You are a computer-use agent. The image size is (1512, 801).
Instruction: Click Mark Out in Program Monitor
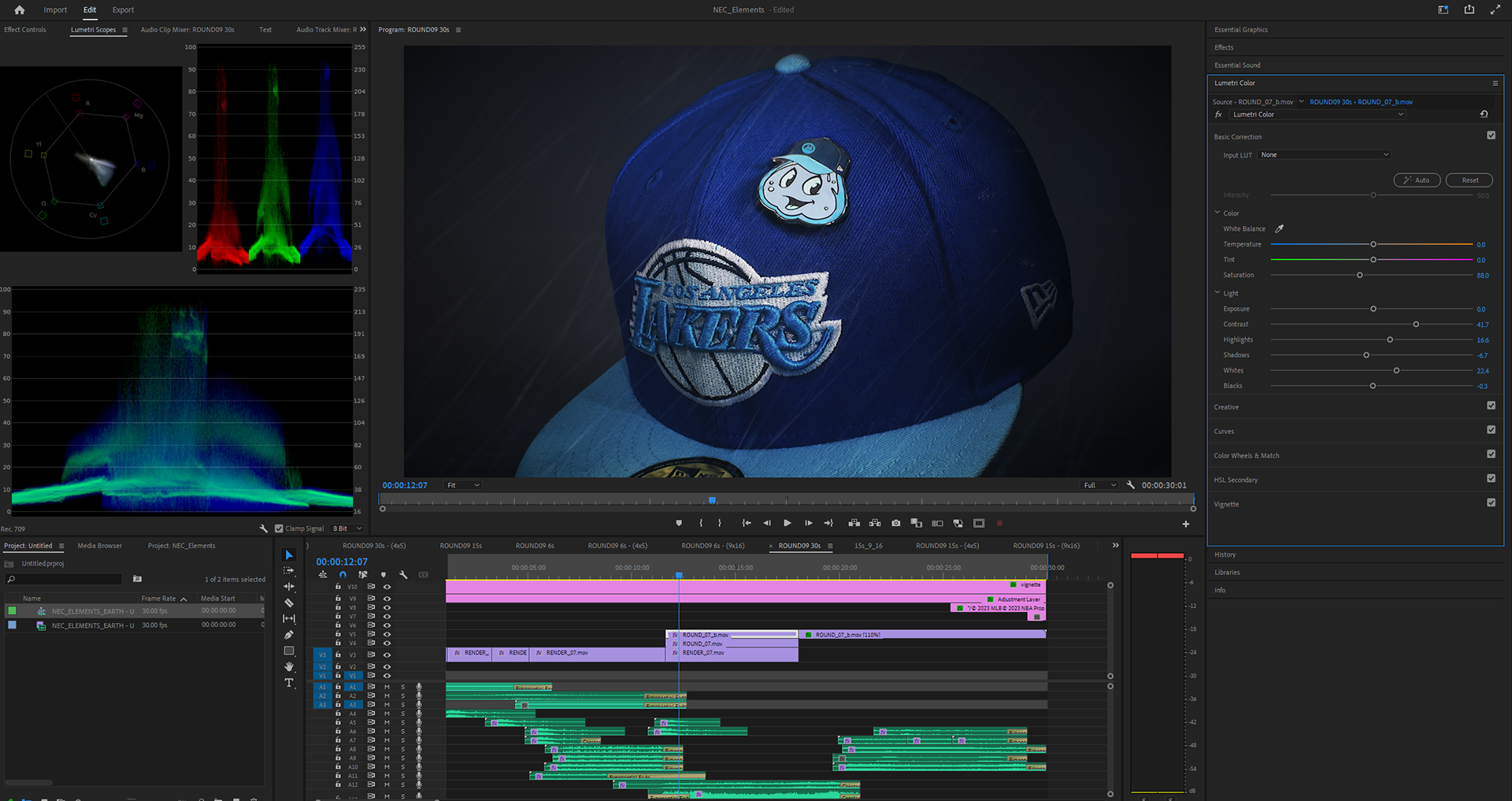coord(720,523)
